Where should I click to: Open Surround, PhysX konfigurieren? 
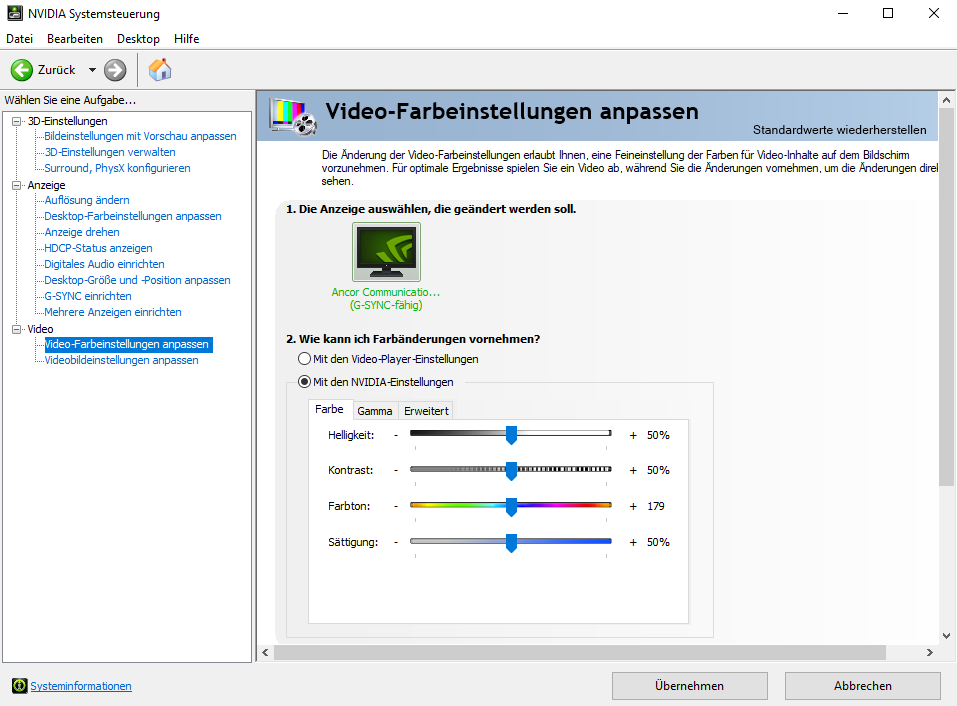117,168
